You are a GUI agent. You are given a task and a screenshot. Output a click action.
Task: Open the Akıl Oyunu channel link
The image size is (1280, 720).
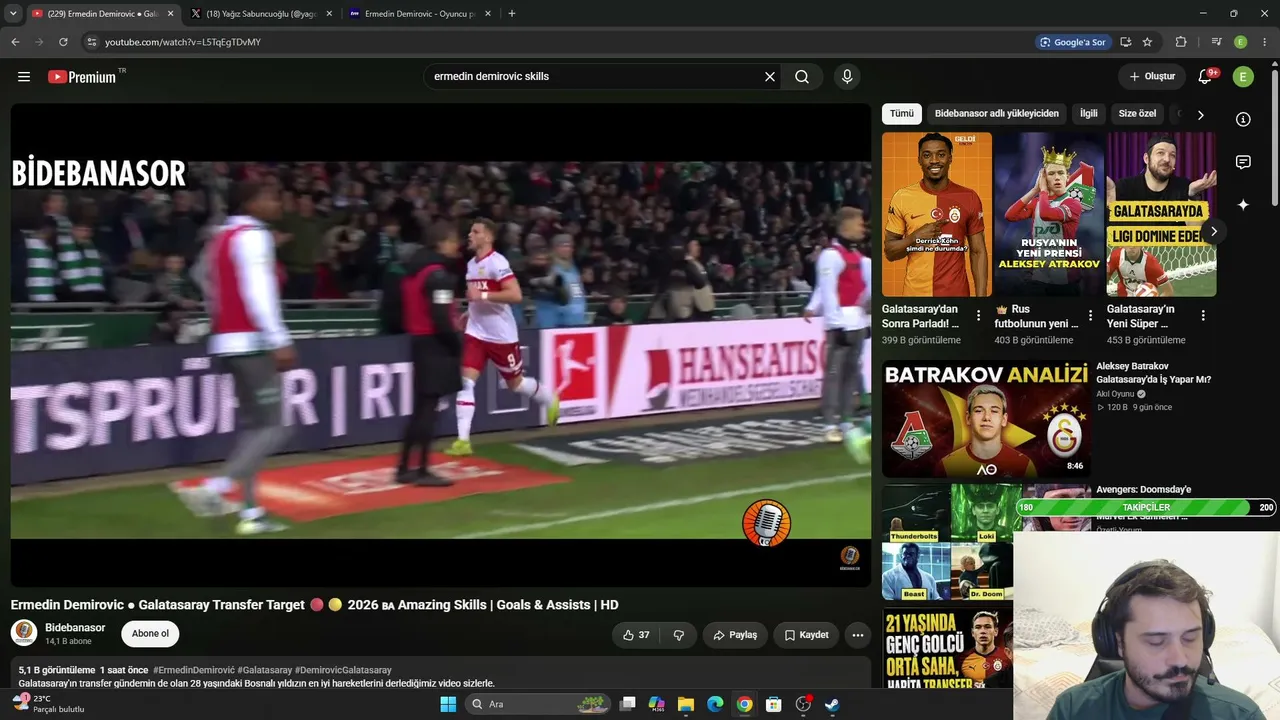pyautogui.click(x=1115, y=394)
